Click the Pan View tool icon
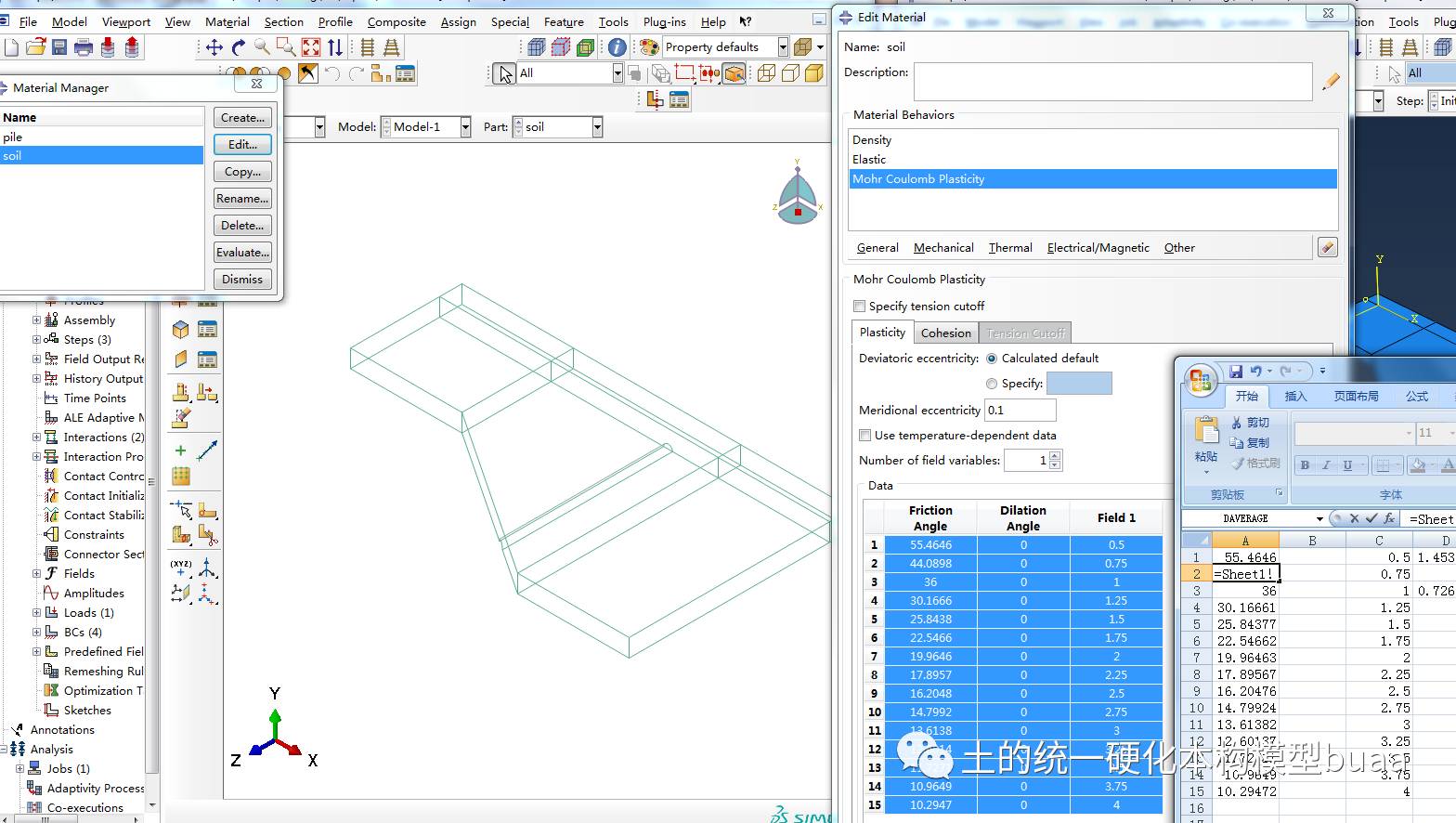Viewport: 1456px width, 823px height. [x=214, y=47]
